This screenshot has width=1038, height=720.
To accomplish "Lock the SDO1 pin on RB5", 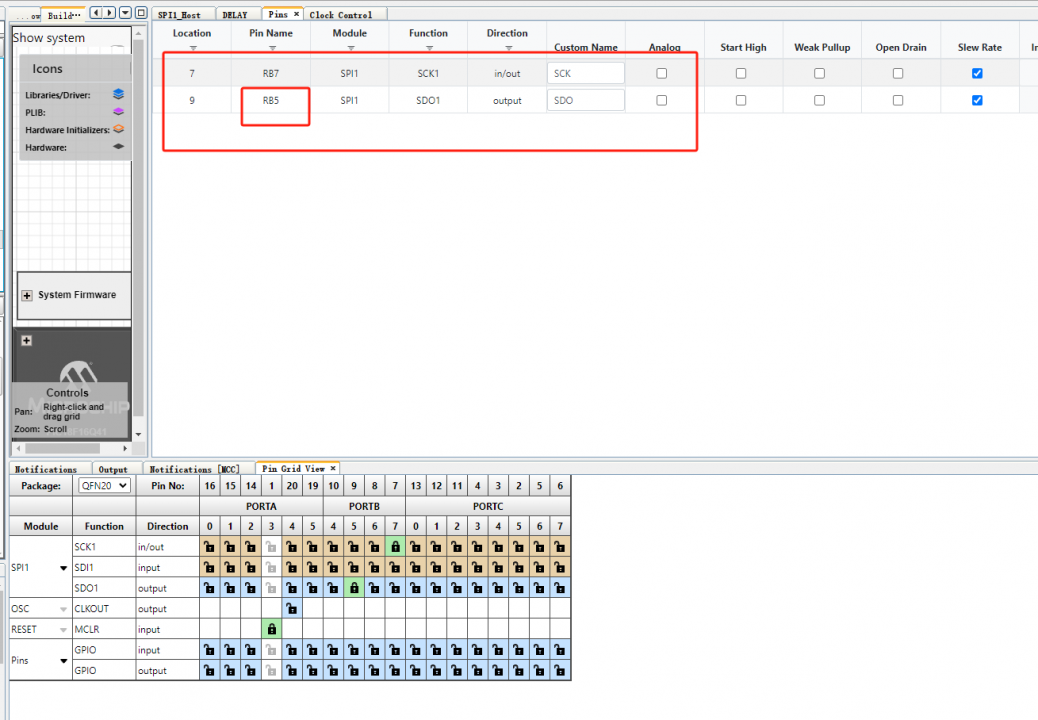I will tap(354, 588).
